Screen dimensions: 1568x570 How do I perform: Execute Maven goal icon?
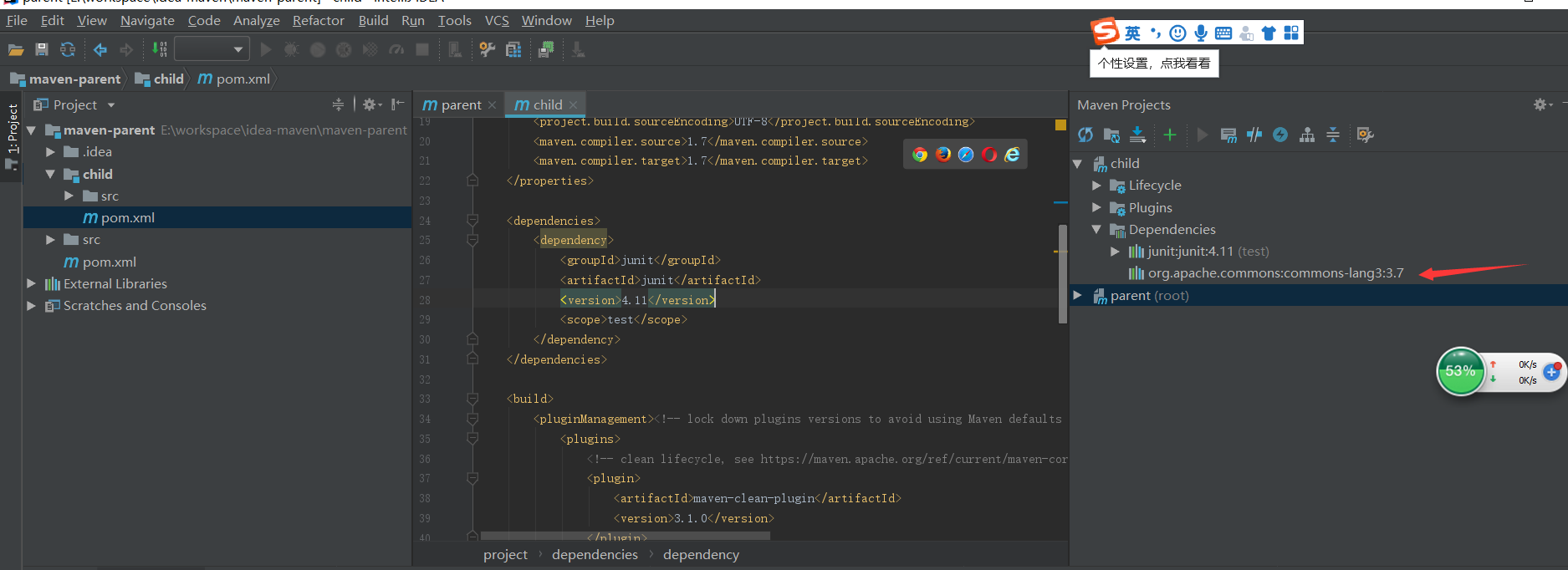1228,135
